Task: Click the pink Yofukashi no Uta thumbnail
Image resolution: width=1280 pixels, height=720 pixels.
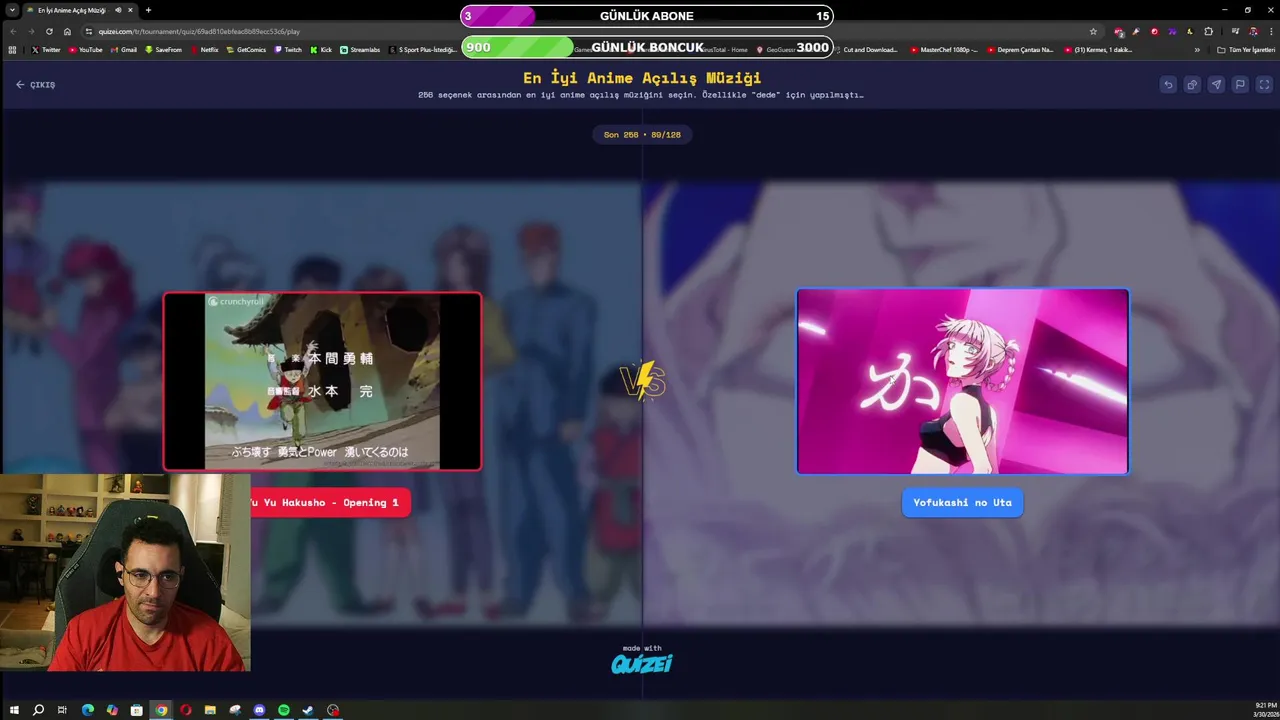Action: tap(962, 381)
